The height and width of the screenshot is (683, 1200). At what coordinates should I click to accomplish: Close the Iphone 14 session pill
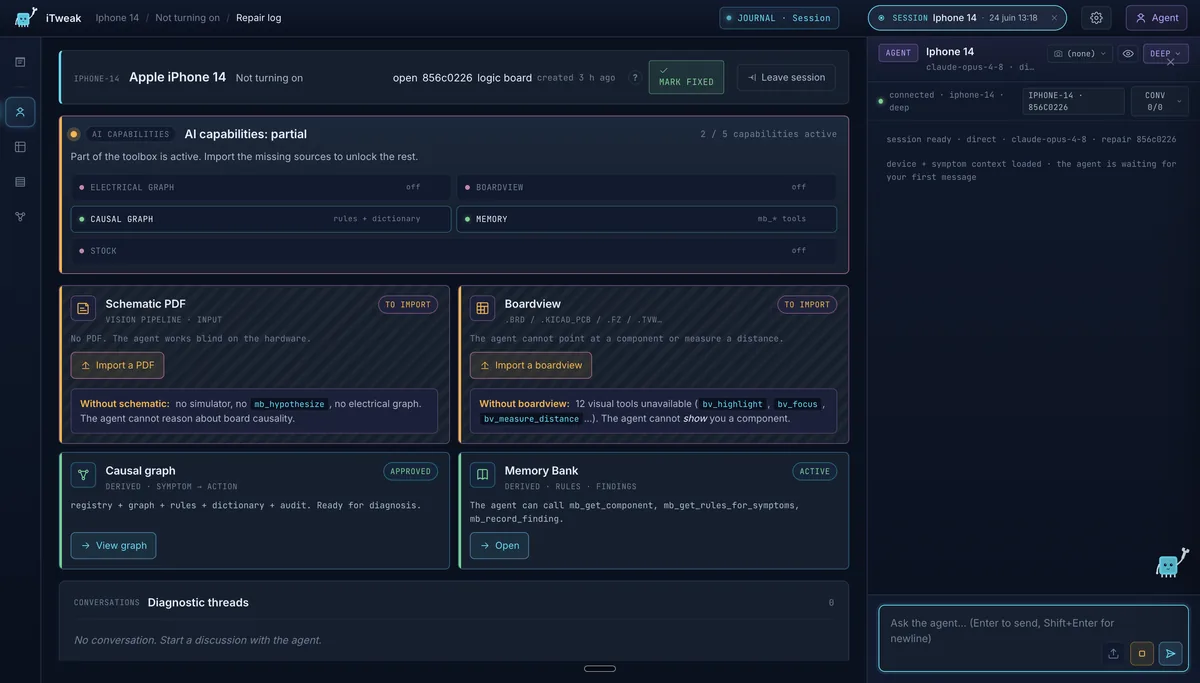point(1054,18)
